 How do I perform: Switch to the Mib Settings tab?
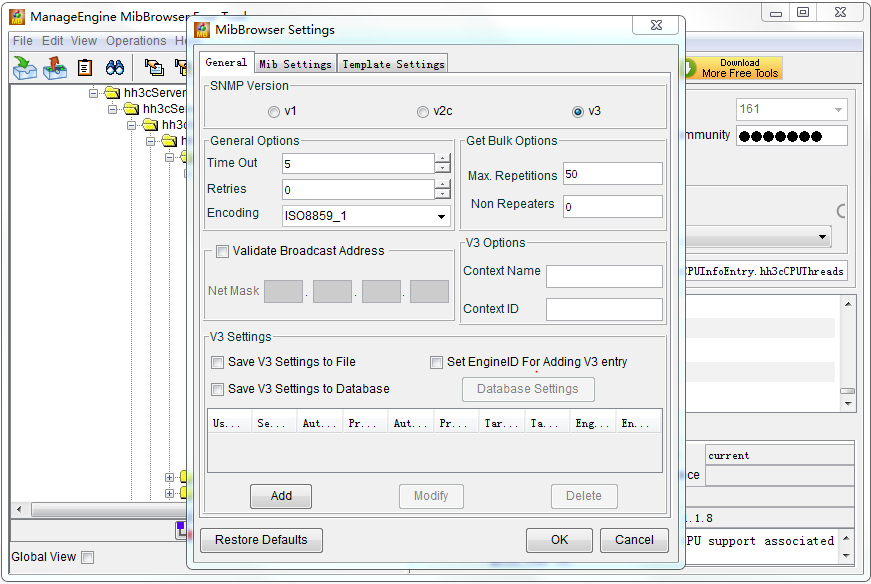pos(295,64)
